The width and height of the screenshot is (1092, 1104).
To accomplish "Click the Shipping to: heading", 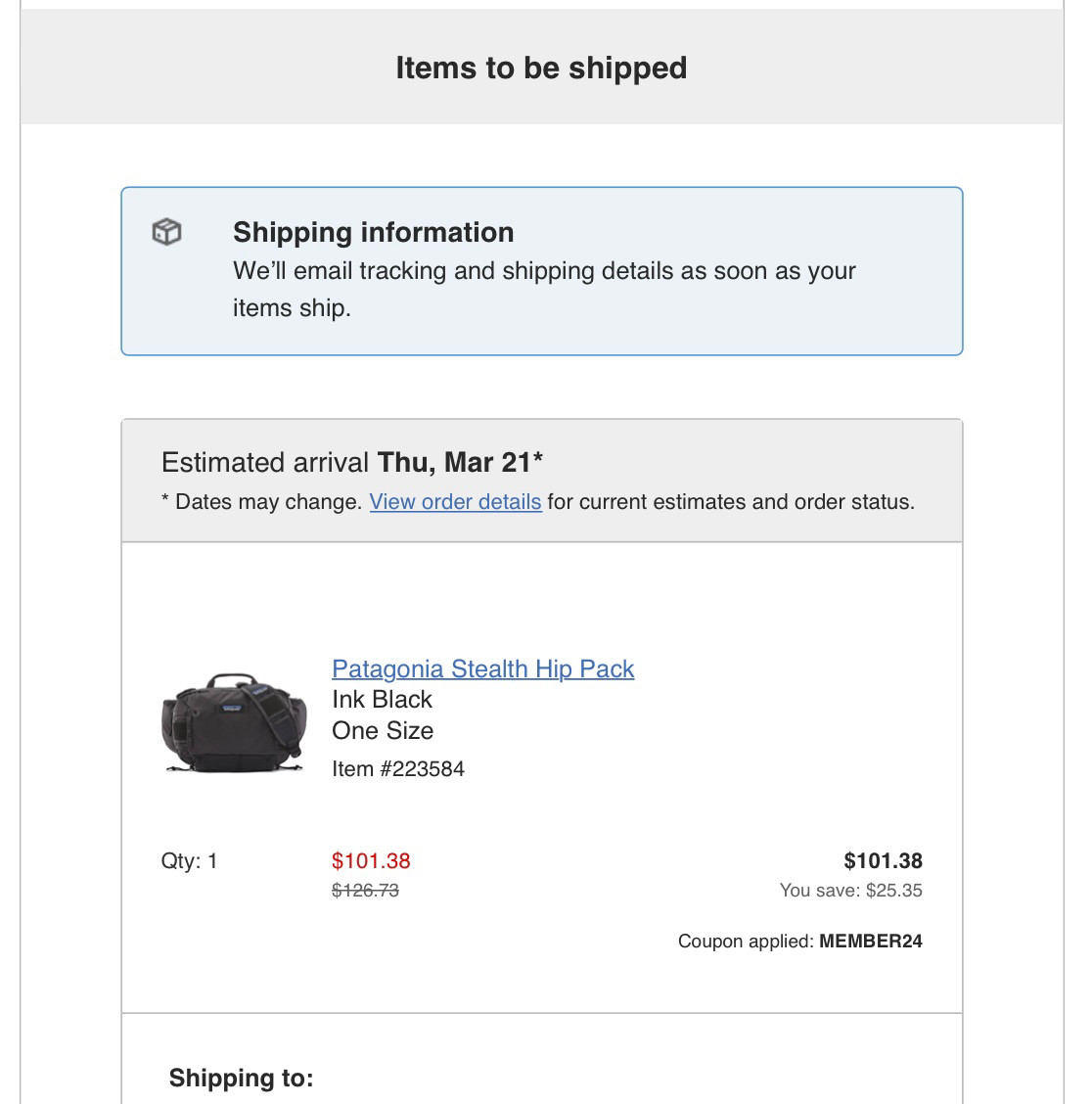I will coord(241,1078).
